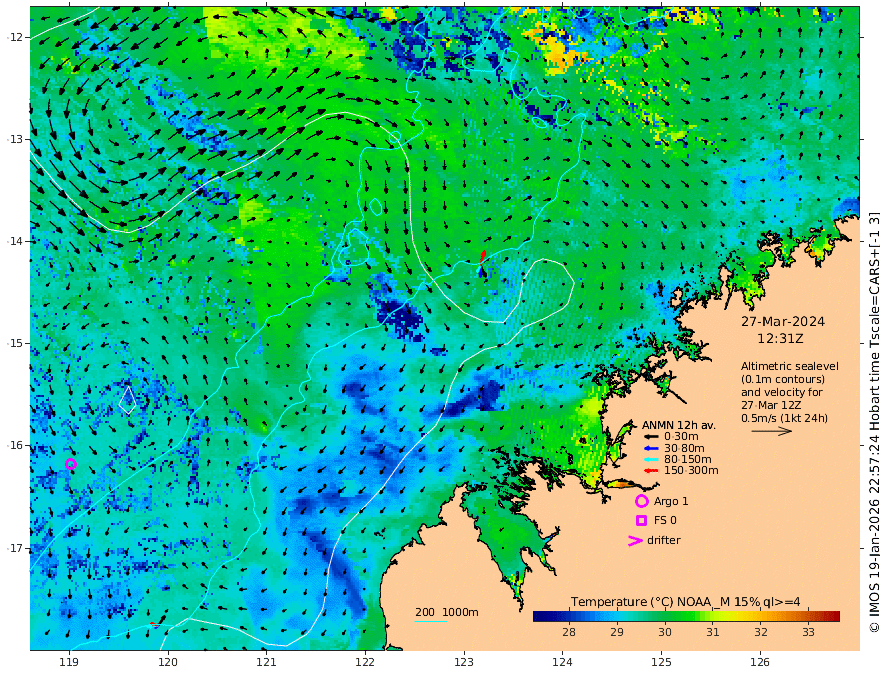This screenshot has width=880, height=680.
Task: Click the '200 1000m' isobath label
Action: [x=447, y=612]
